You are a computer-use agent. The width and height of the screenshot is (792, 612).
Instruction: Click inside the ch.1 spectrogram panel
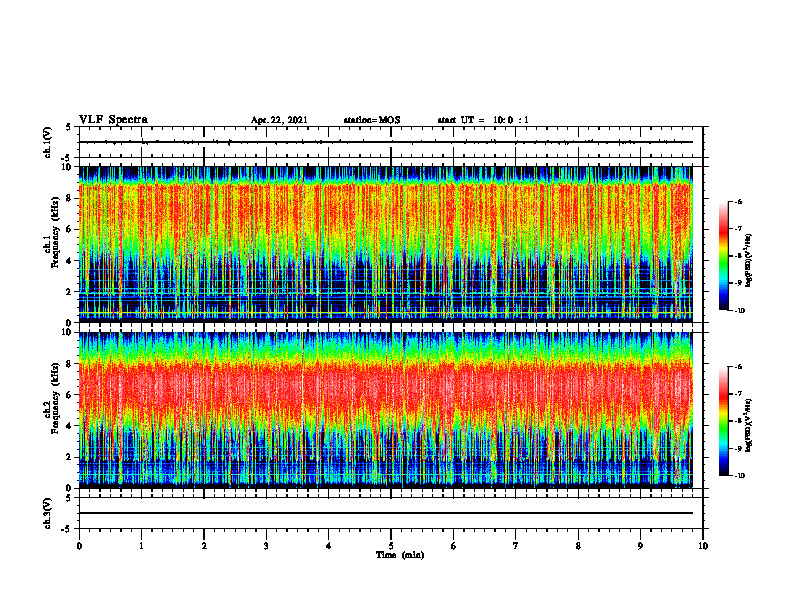tap(386, 244)
